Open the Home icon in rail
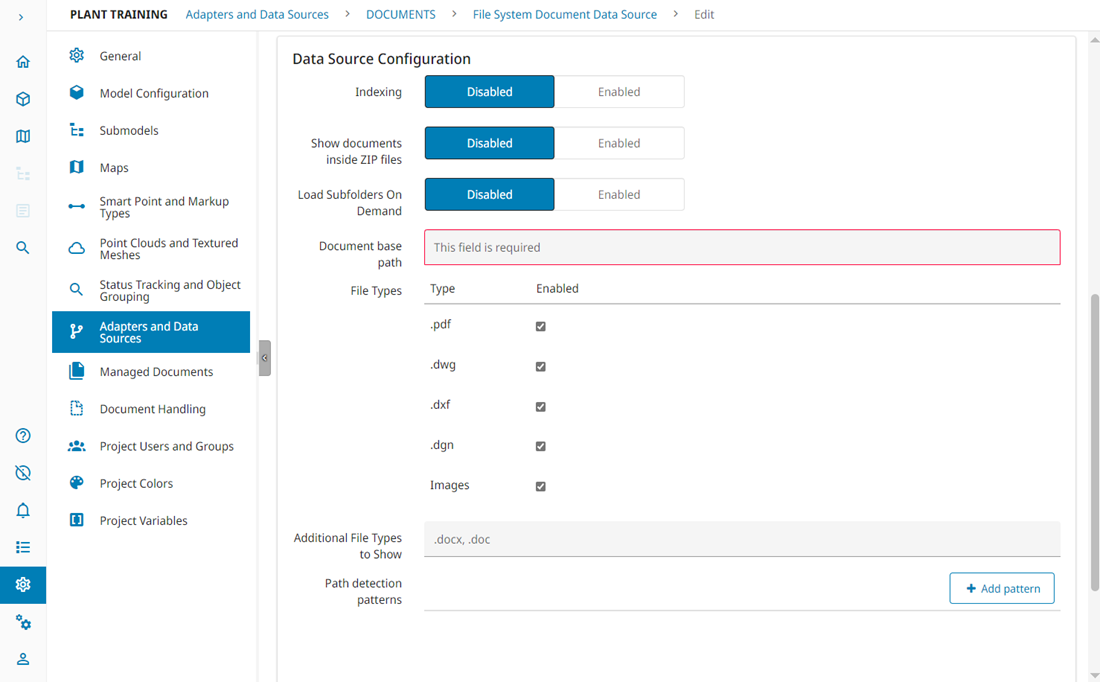 click(x=22, y=62)
